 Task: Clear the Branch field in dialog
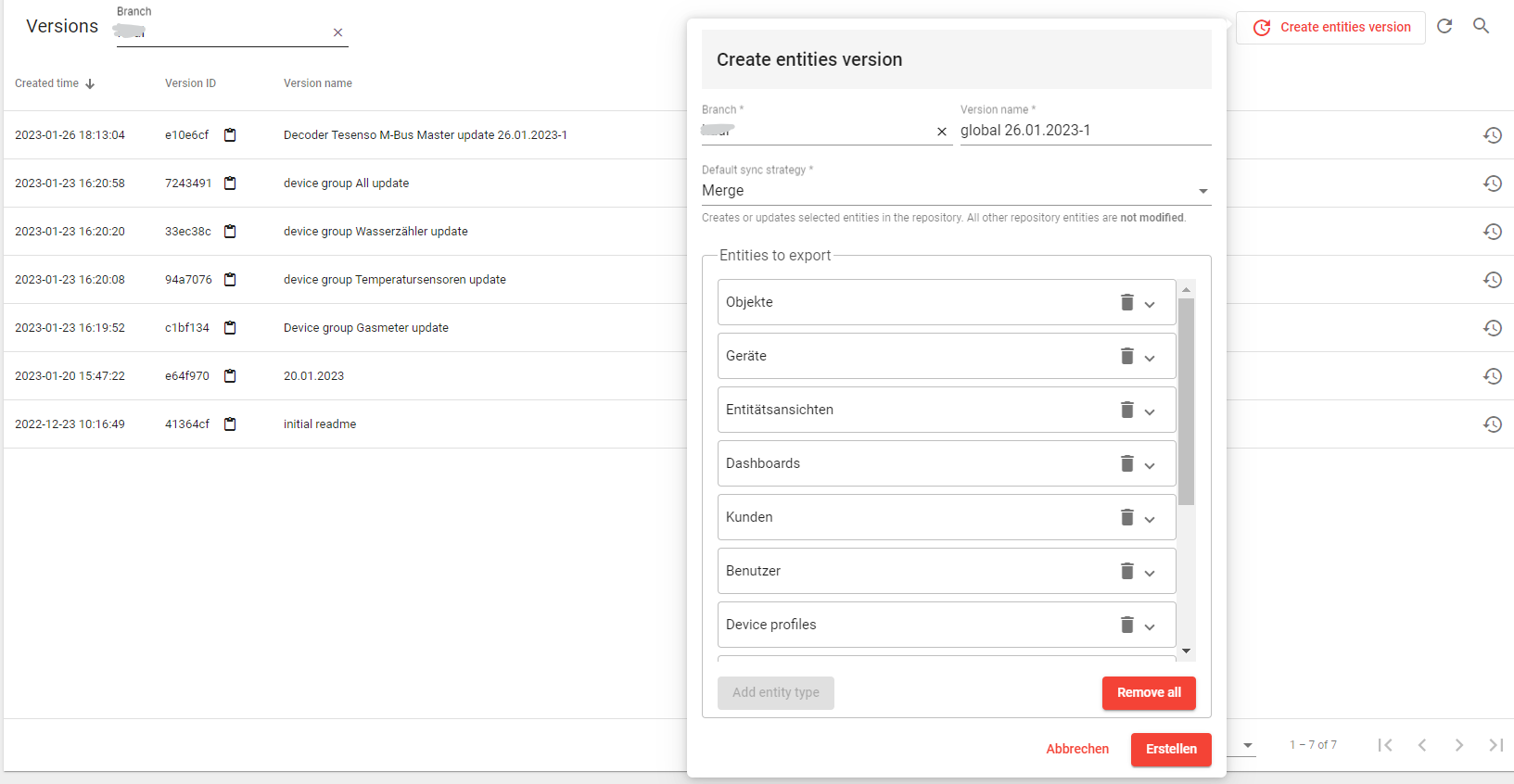941,132
